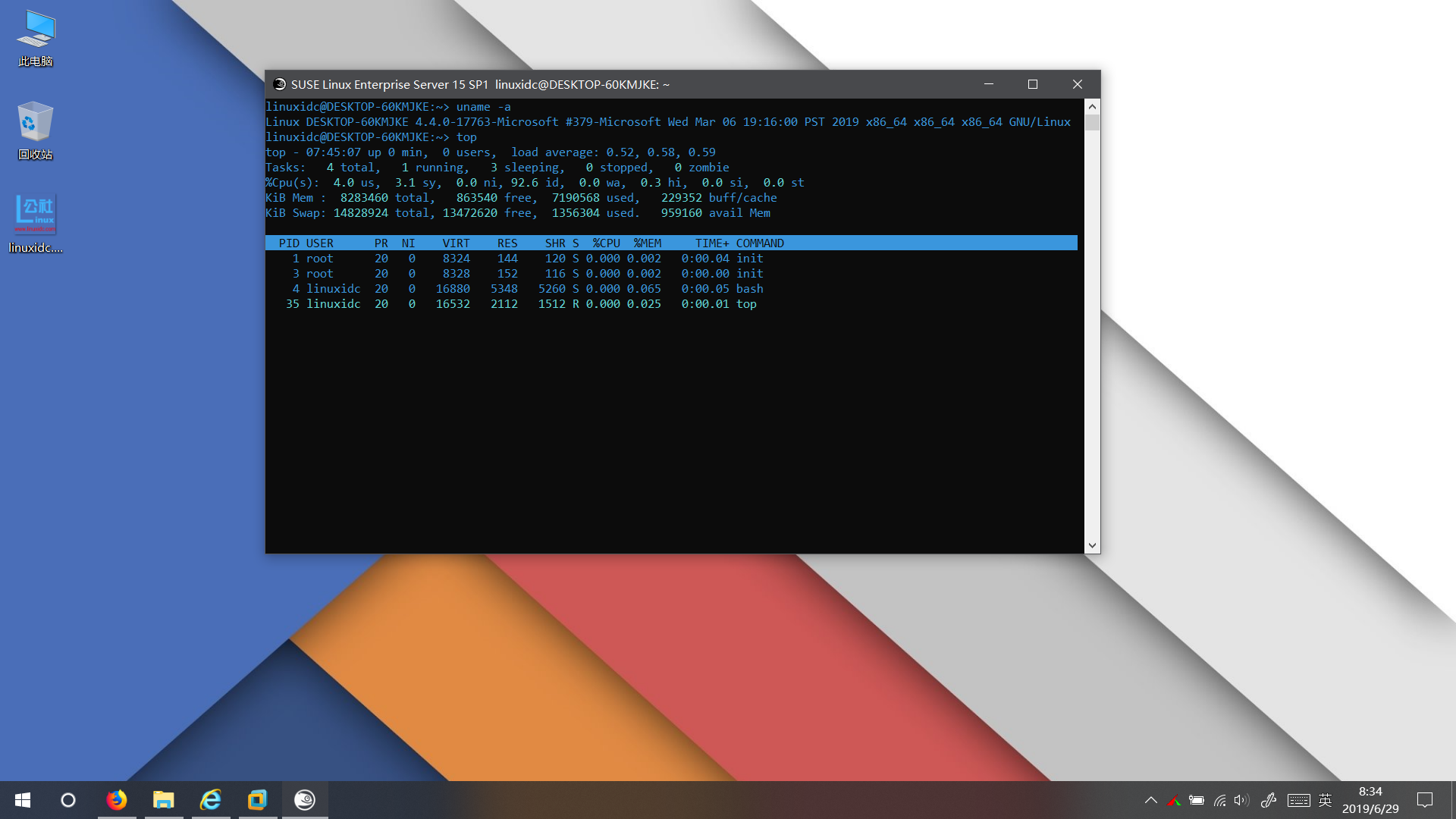The image size is (1456, 819).
Task: Expand hidden system tray icons chevron
Action: pyautogui.click(x=1150, y=800)
